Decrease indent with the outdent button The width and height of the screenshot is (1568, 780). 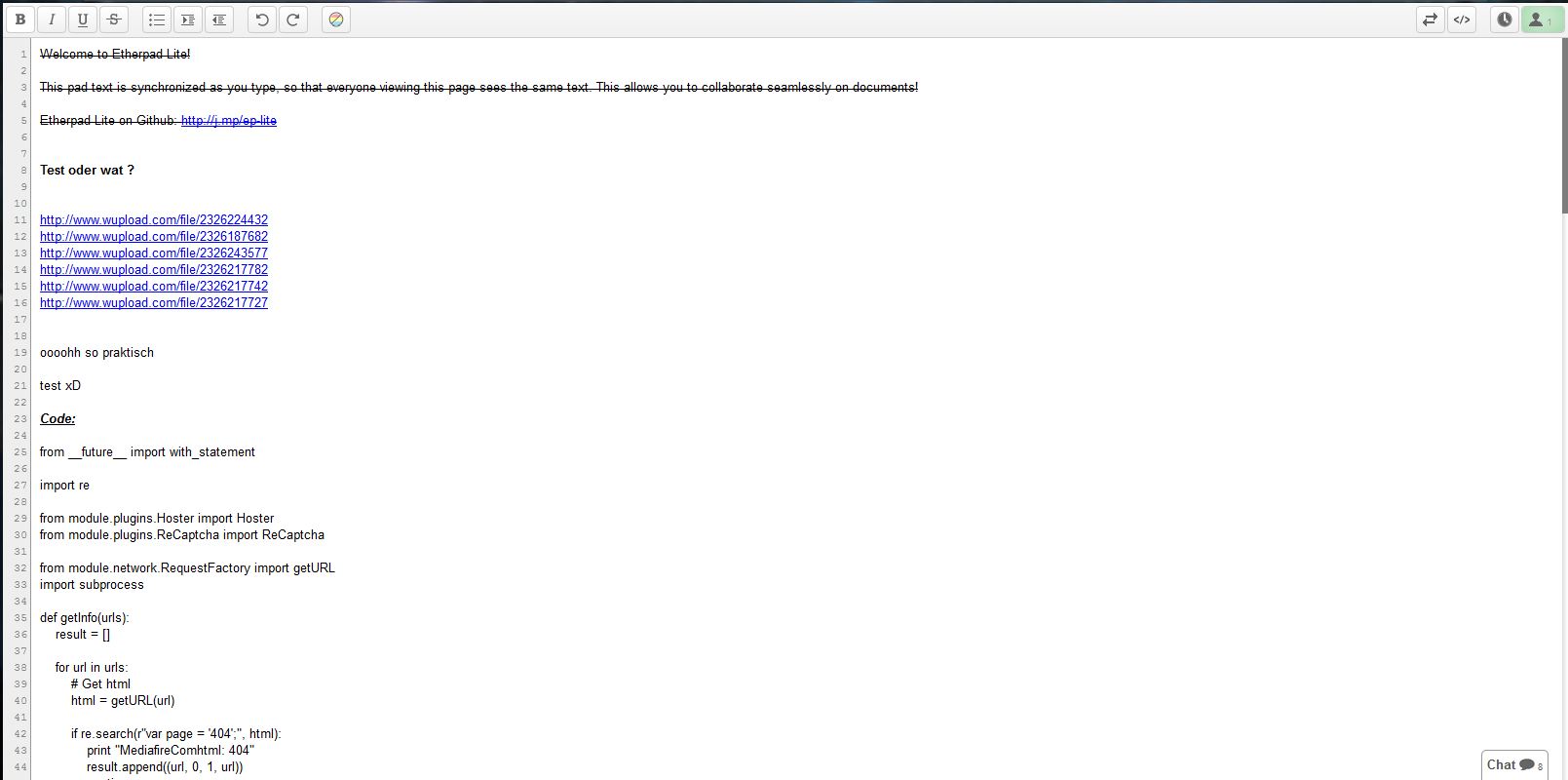coord(219,19)
